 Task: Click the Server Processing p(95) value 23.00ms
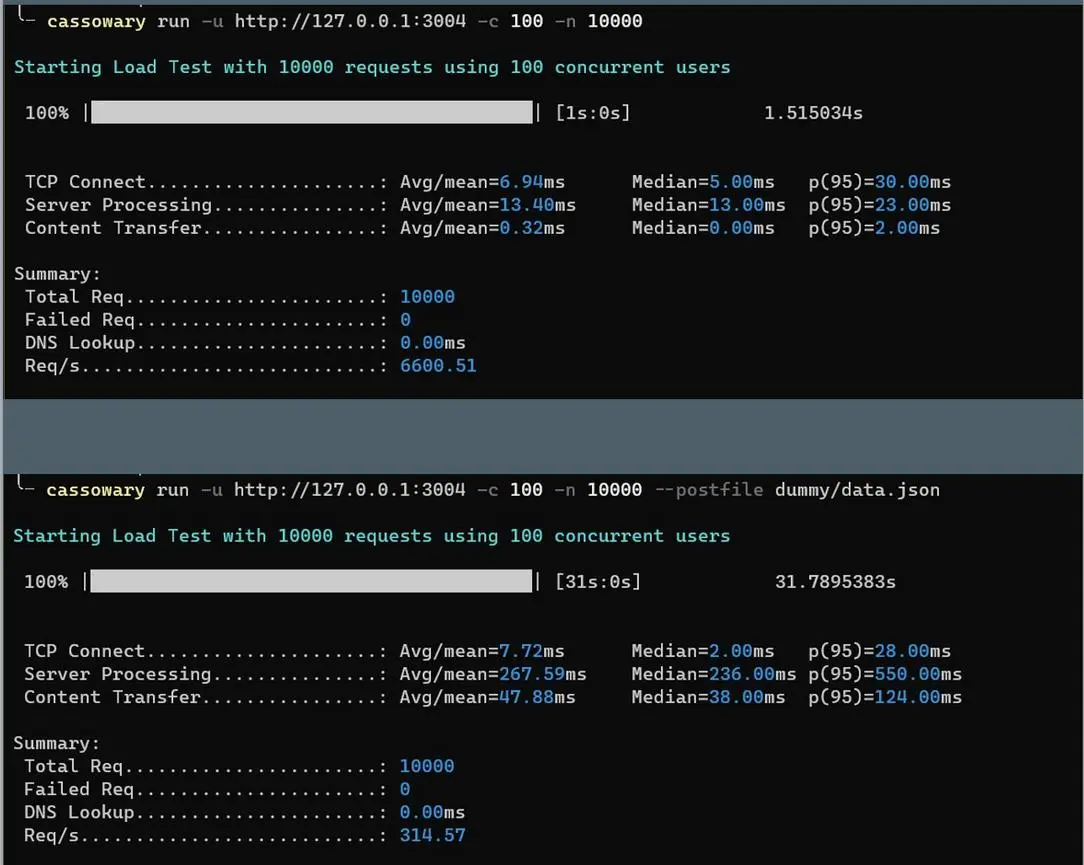(x=913, y=205)
